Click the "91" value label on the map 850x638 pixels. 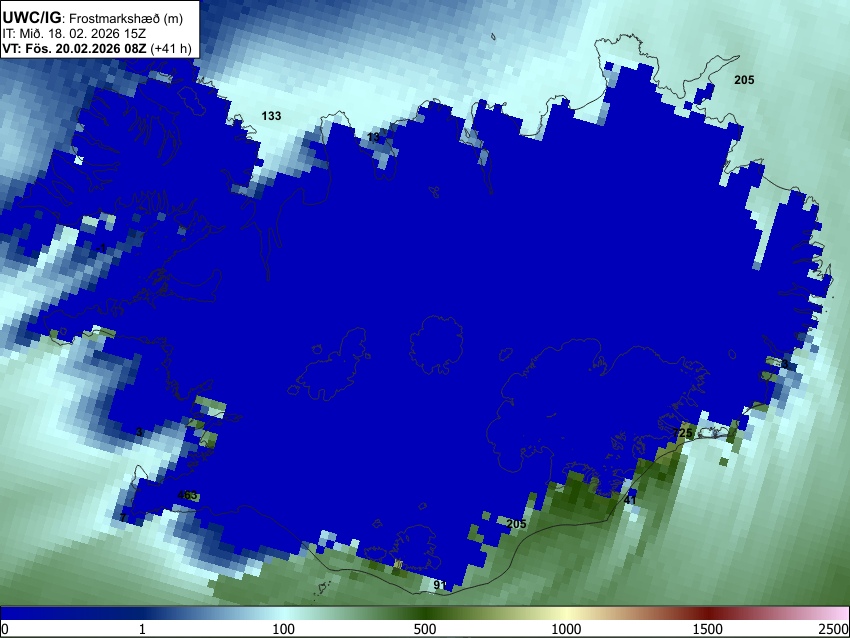coord(440,585)
